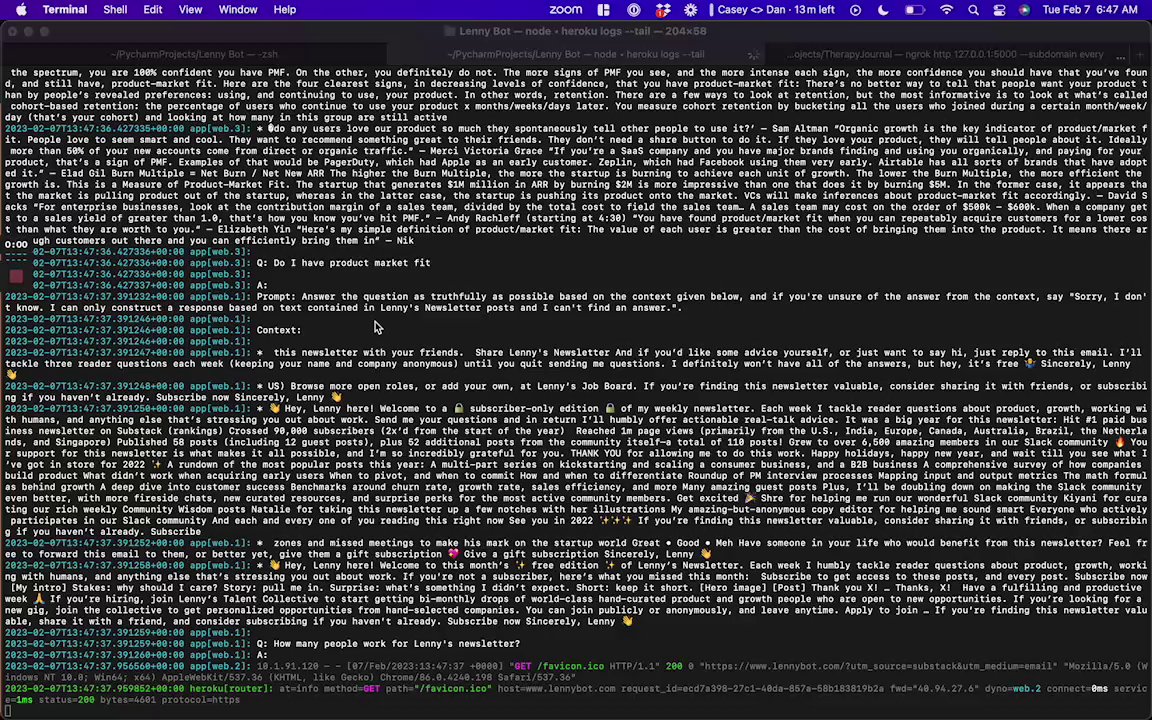Toggle the Do Not Disturb moon icon
Image resolution: width=1152 pixels, height=720 pixels.
point(883,10)
